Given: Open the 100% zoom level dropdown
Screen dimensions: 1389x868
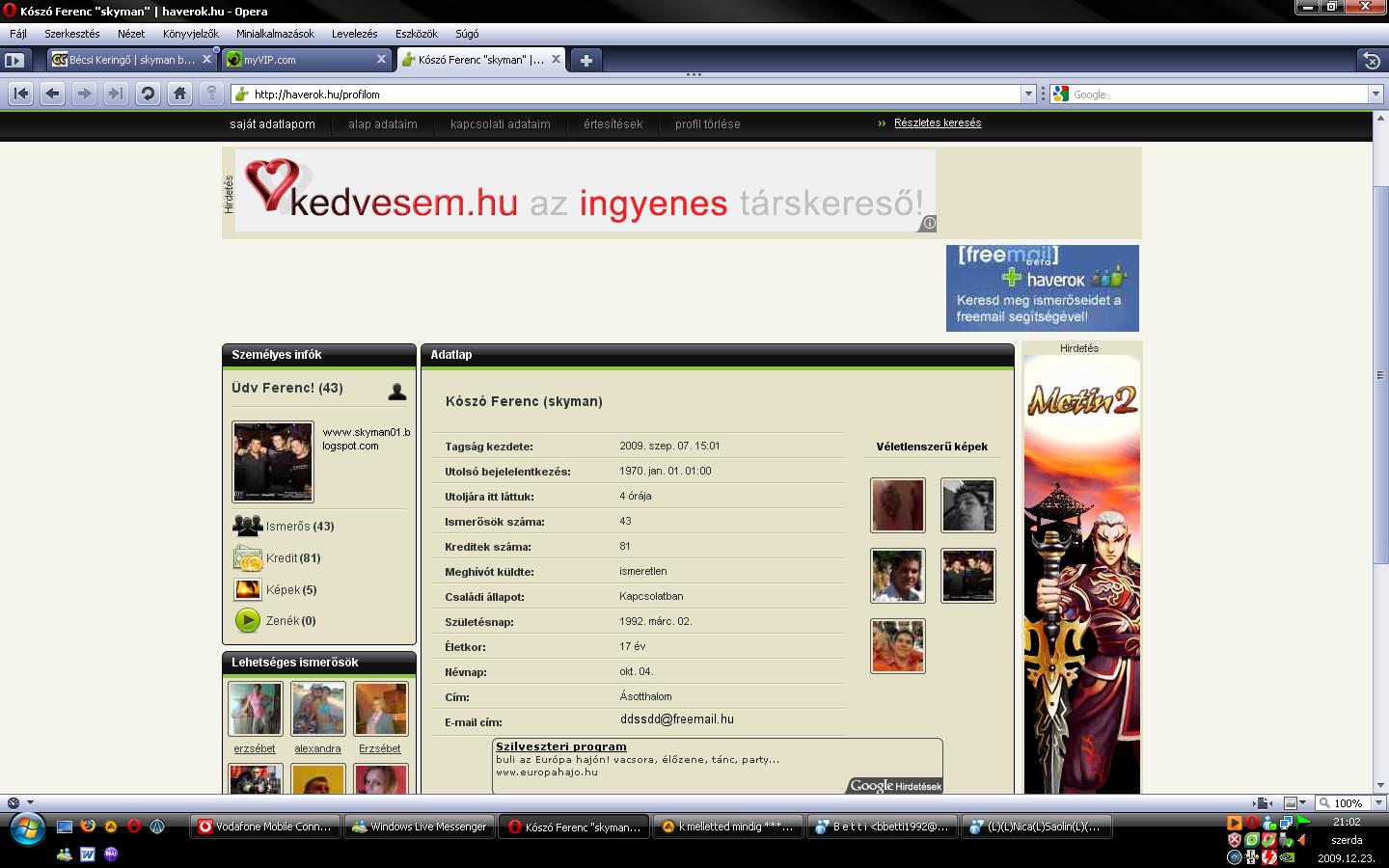Looking at the screenshot, I should tap(1378, 802).
